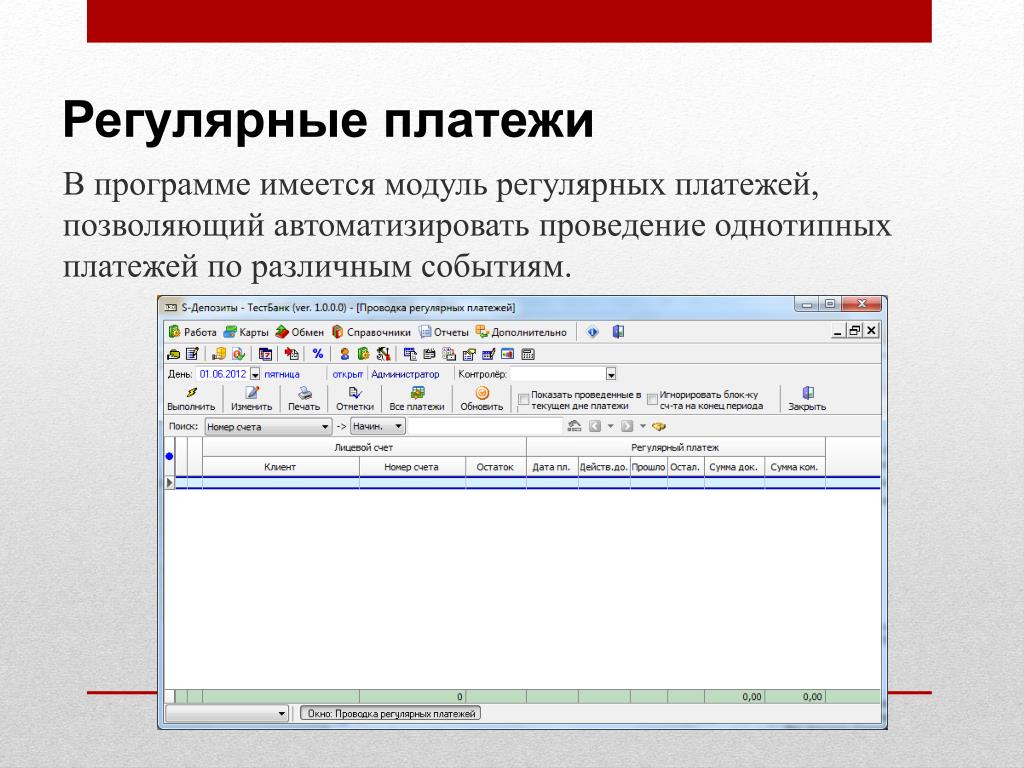Click the 'Обновить' button
1024x768 pixels.
point(482,398)
